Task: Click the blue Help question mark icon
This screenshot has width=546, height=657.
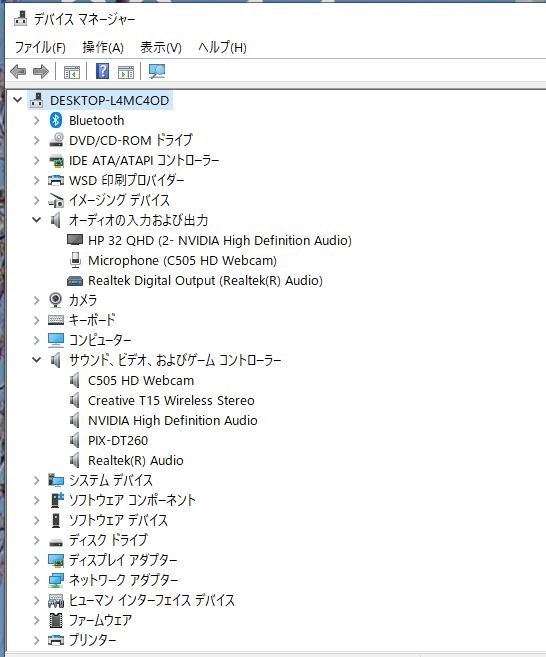Action: tap(102, 71)
